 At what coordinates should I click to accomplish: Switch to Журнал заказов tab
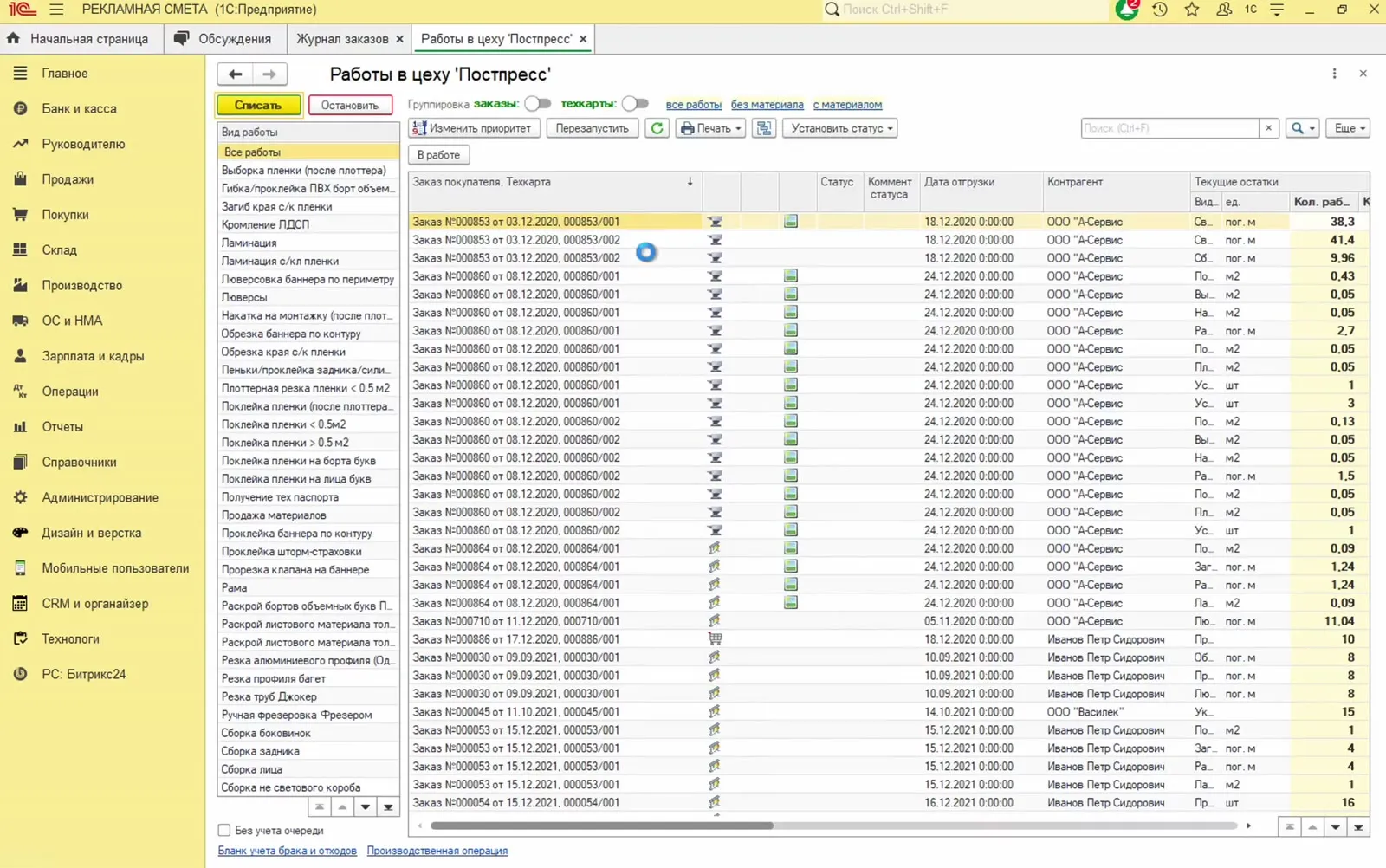click(342, 39)
